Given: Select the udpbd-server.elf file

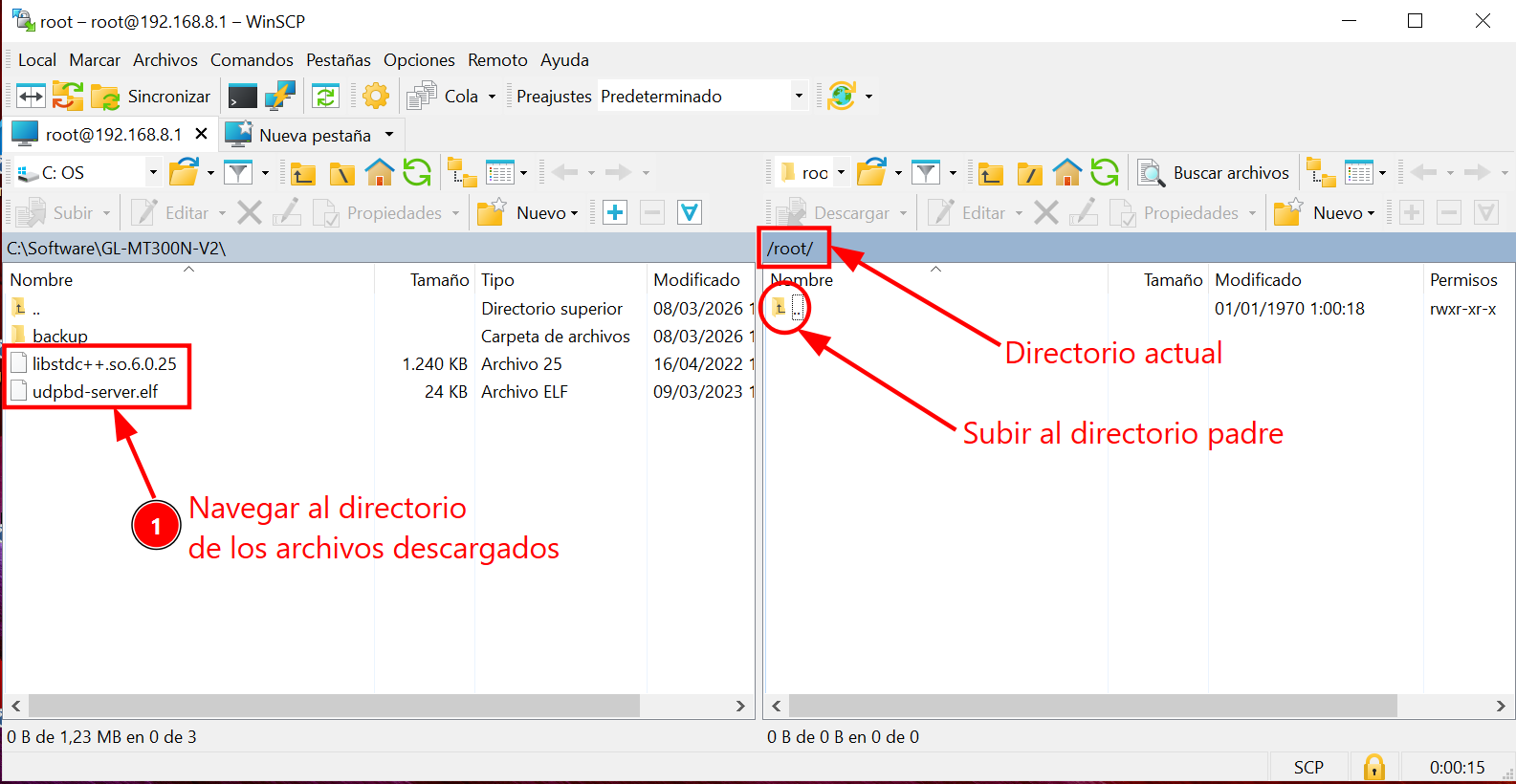Looking at the screenshot, I should (95, 391).
